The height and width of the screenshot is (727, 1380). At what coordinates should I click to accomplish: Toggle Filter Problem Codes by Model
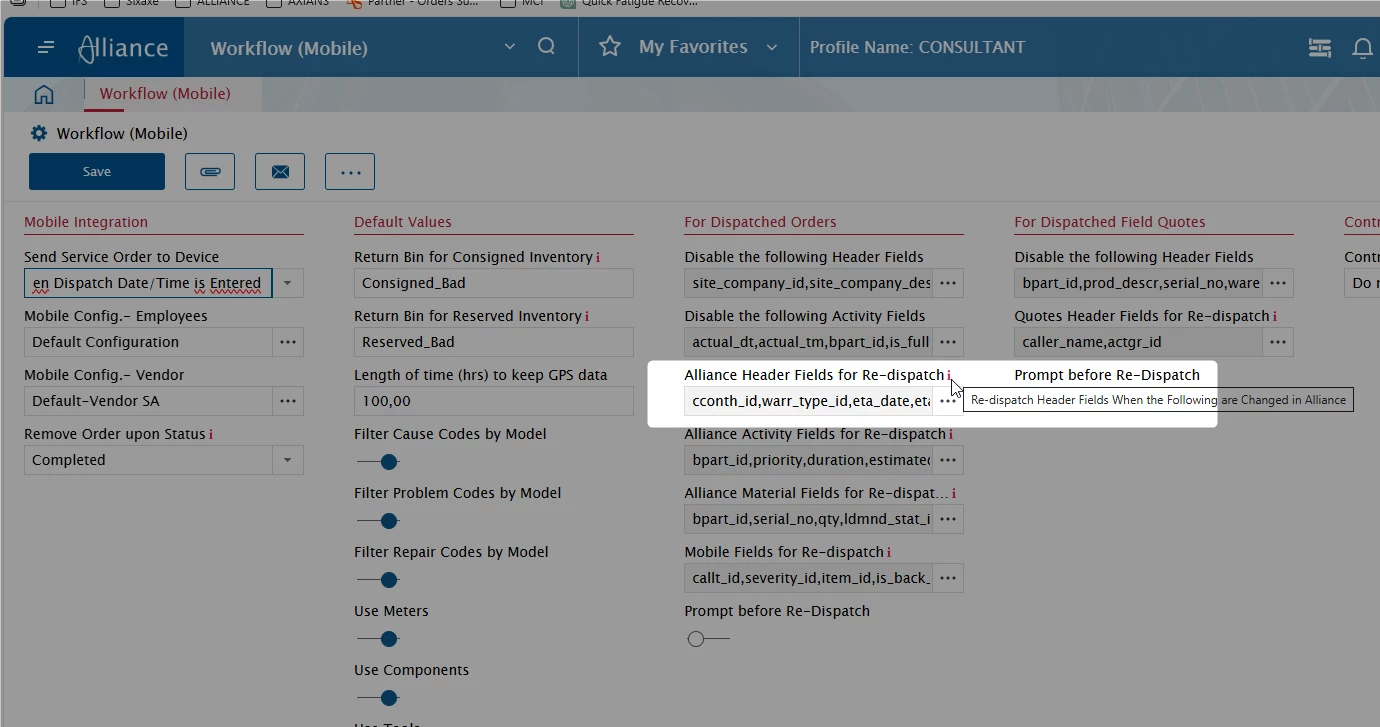click(378, 521)
